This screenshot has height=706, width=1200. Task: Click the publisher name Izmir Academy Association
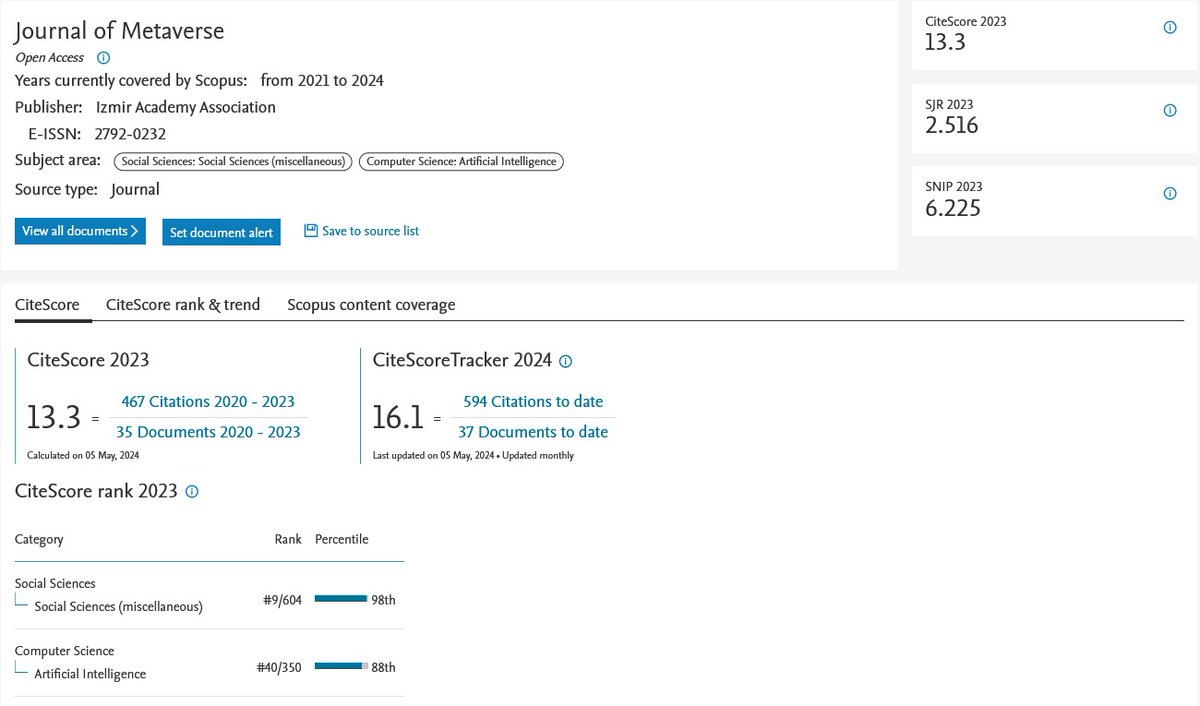186,107
